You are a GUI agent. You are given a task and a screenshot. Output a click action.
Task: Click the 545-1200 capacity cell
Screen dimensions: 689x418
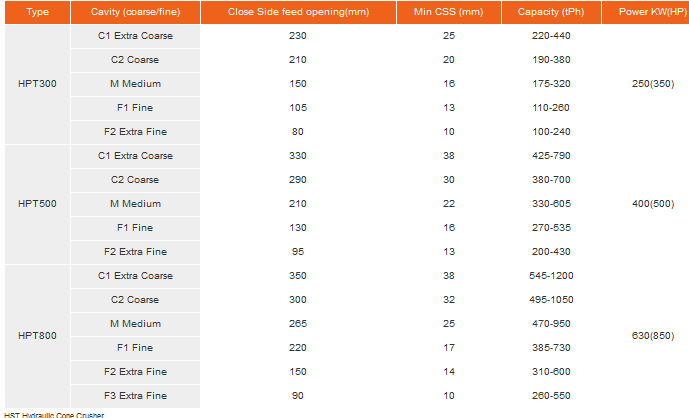(552, 276)
